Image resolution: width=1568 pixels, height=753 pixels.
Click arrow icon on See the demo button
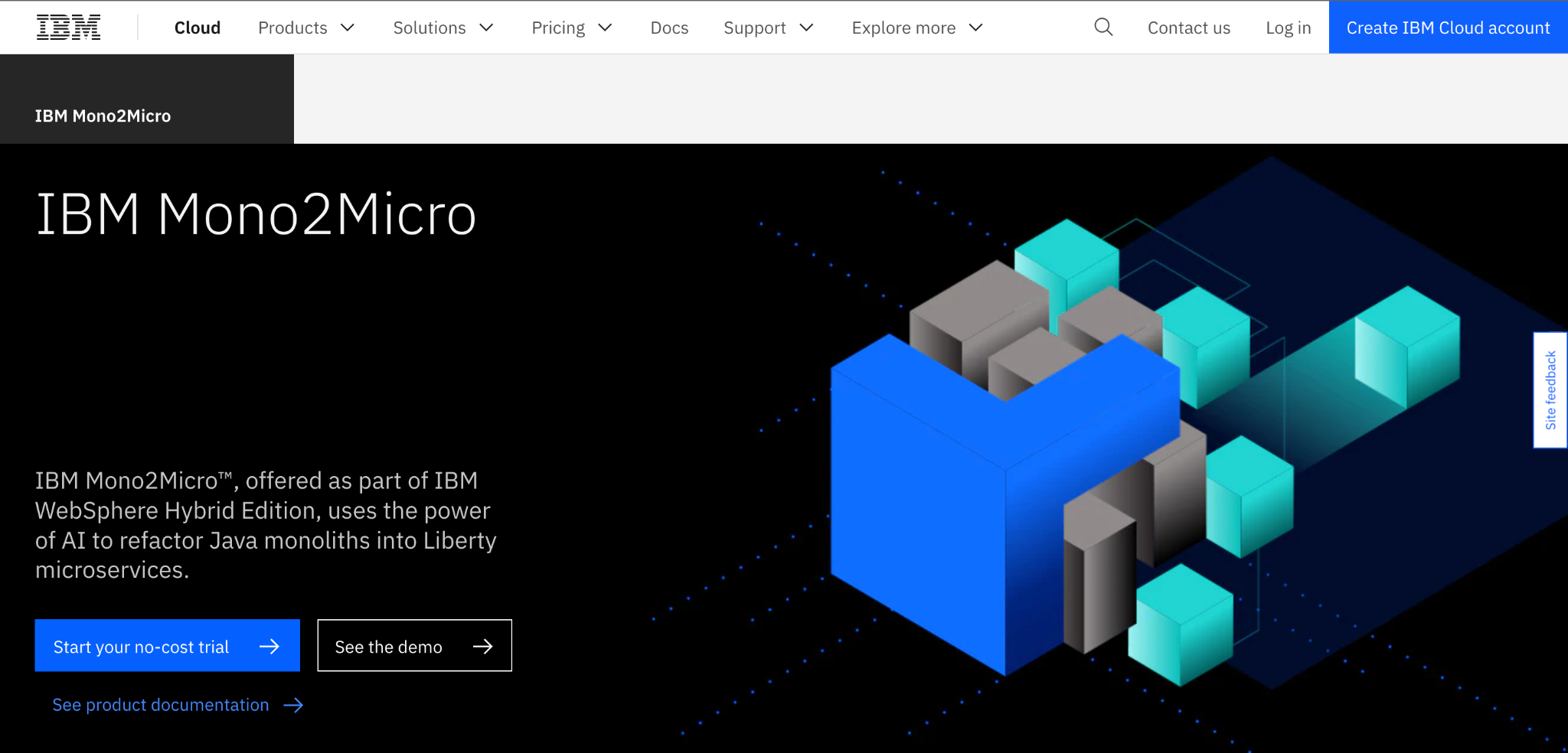click(482, 647)
